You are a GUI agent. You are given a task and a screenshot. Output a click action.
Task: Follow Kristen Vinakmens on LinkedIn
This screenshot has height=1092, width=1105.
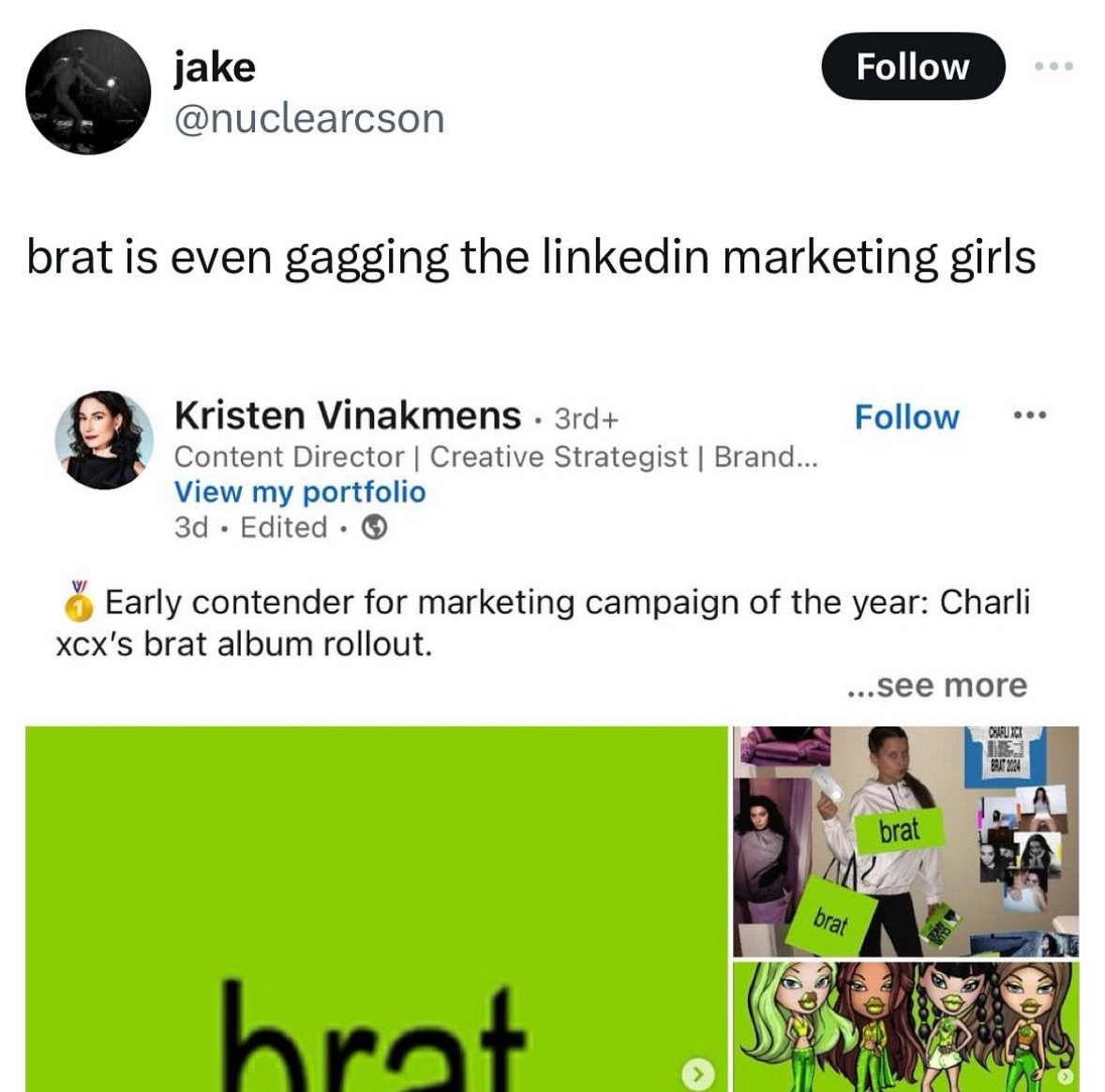[906, 416]
